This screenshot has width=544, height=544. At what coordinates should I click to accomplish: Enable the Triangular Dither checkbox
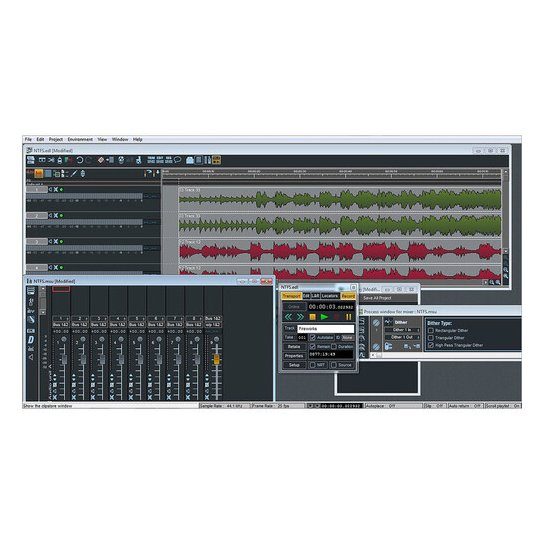coord(431,338)
